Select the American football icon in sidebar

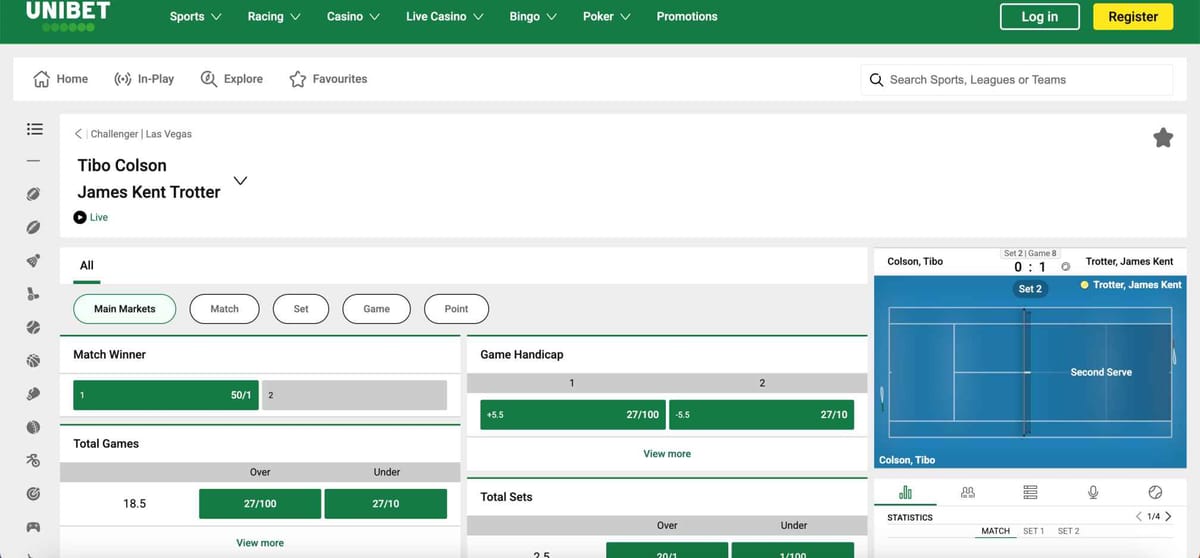tap(34, 194)
